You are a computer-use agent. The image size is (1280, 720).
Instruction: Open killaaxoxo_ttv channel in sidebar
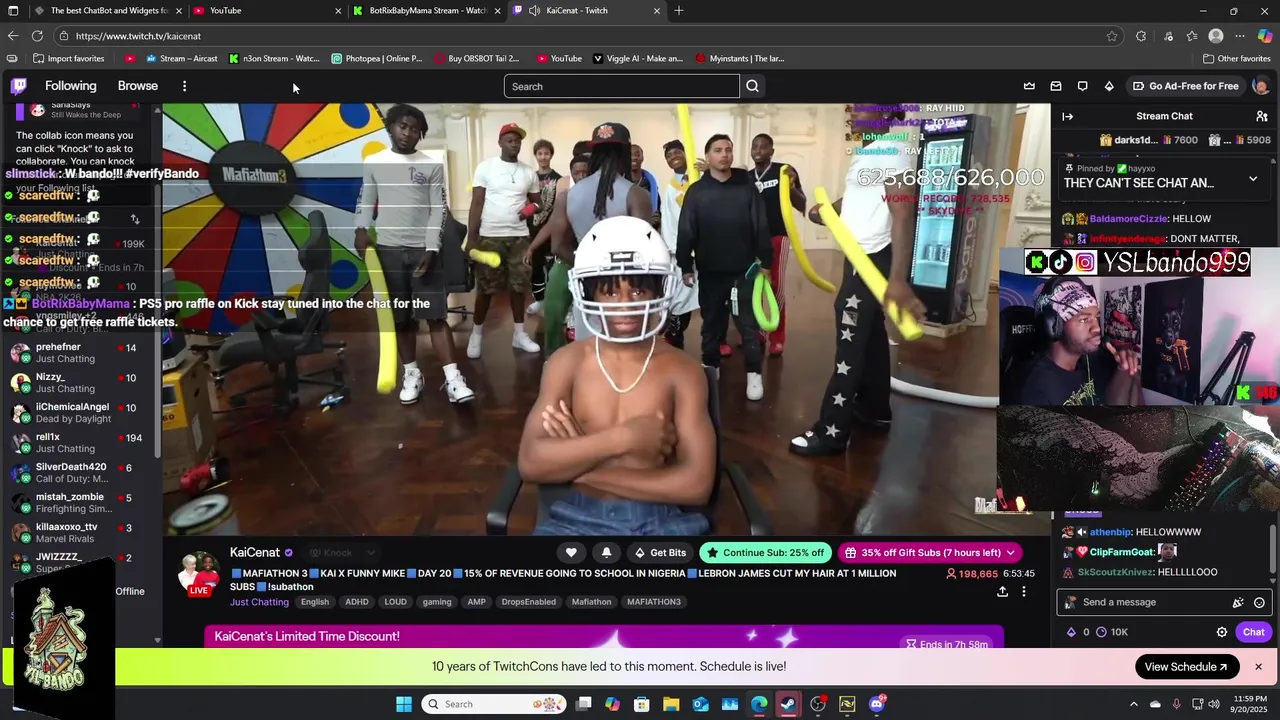pyautogui.click(x=78, y=533)
